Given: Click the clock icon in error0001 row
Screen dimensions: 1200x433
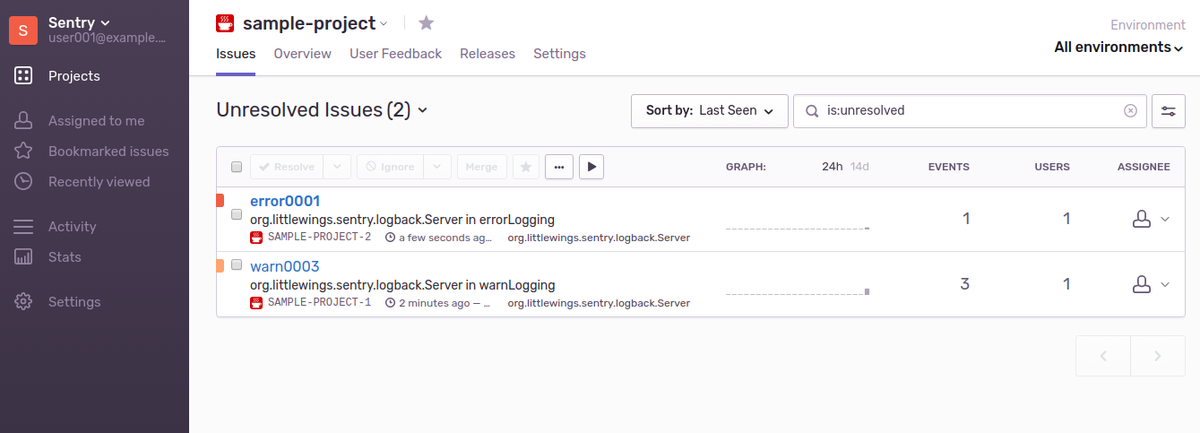Looking at the screenshot, I should coord(390,238).
